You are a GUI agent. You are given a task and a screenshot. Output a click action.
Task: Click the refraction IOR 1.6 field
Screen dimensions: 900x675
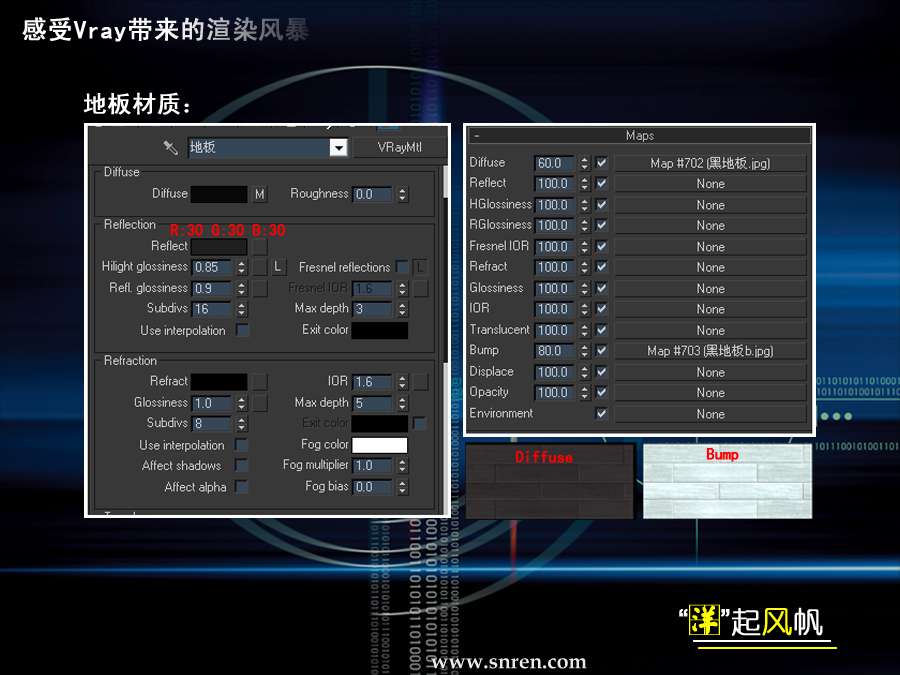click(x=373, y=382)
